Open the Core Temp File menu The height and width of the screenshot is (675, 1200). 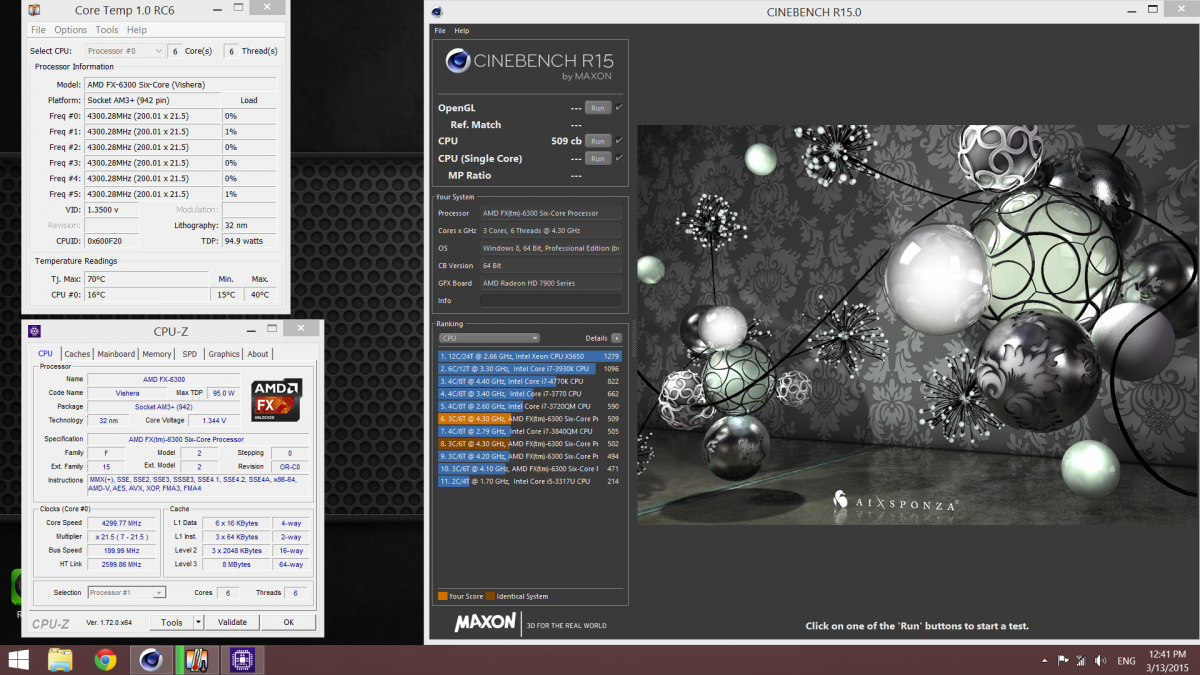(x=38, y=30)
